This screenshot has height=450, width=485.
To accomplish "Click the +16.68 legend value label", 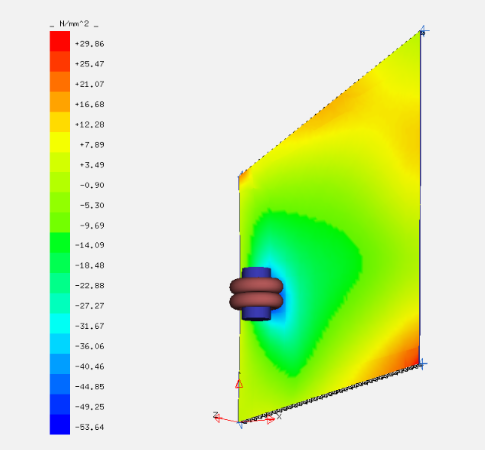I will click(90, 104).
